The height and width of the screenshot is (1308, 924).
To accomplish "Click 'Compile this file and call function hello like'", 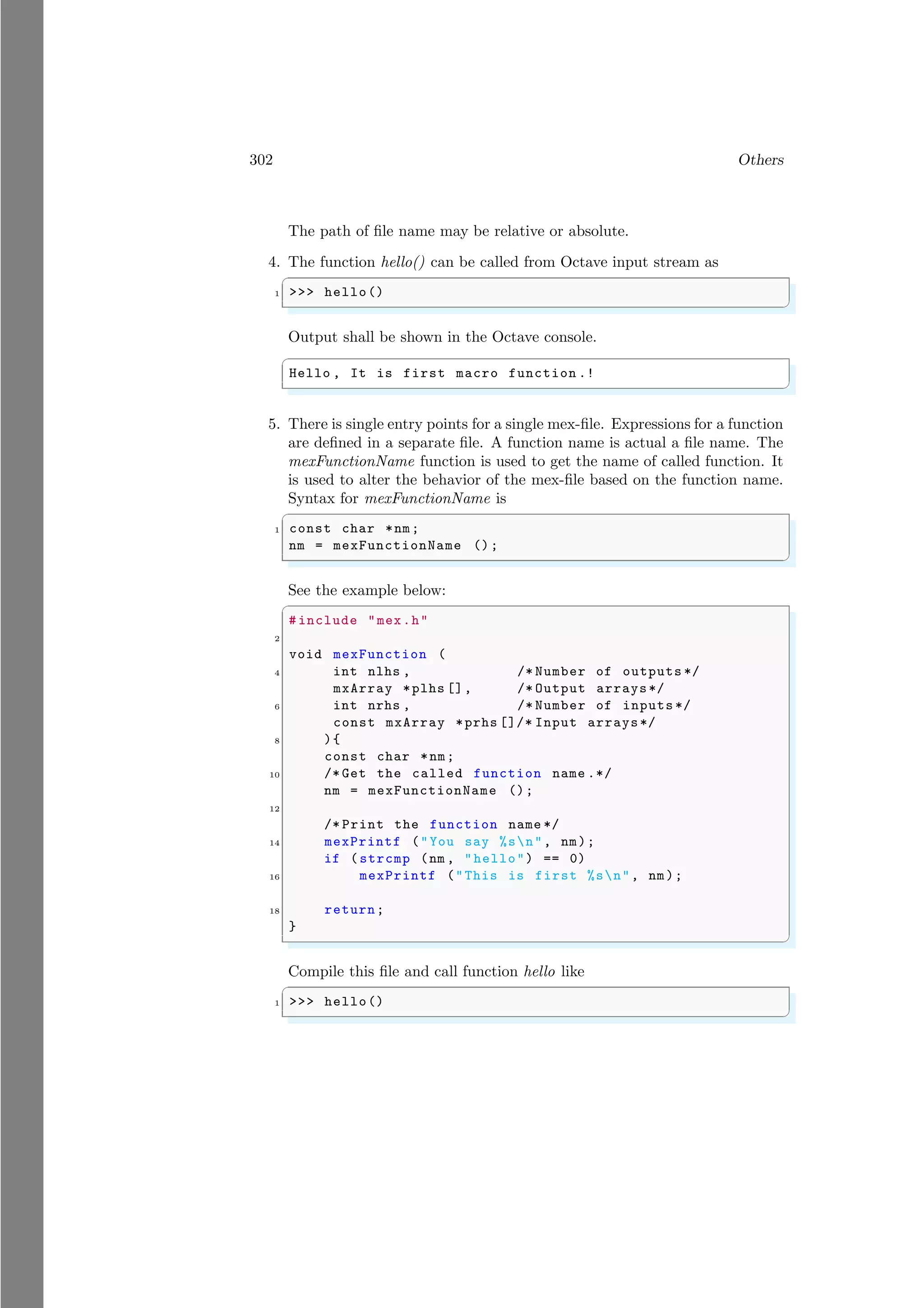I will (x=436, y=971).
